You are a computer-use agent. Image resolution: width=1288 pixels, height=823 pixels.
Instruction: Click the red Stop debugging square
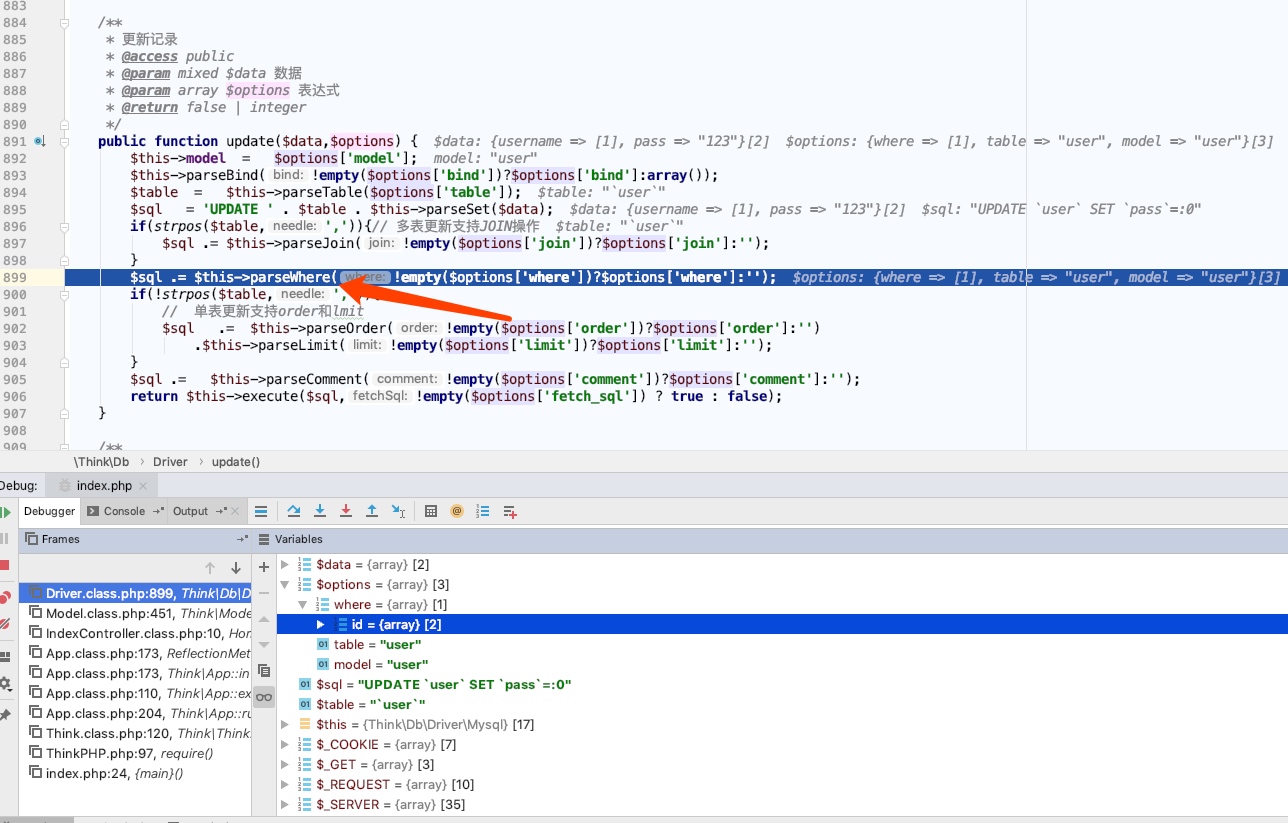[5, 565]
